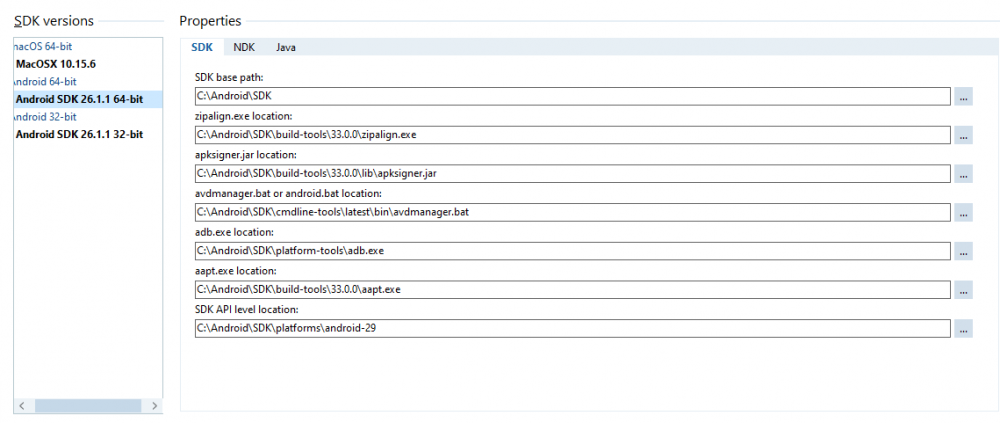
Task: Browse for SDK base path
Action: click(x=964, y=96)
